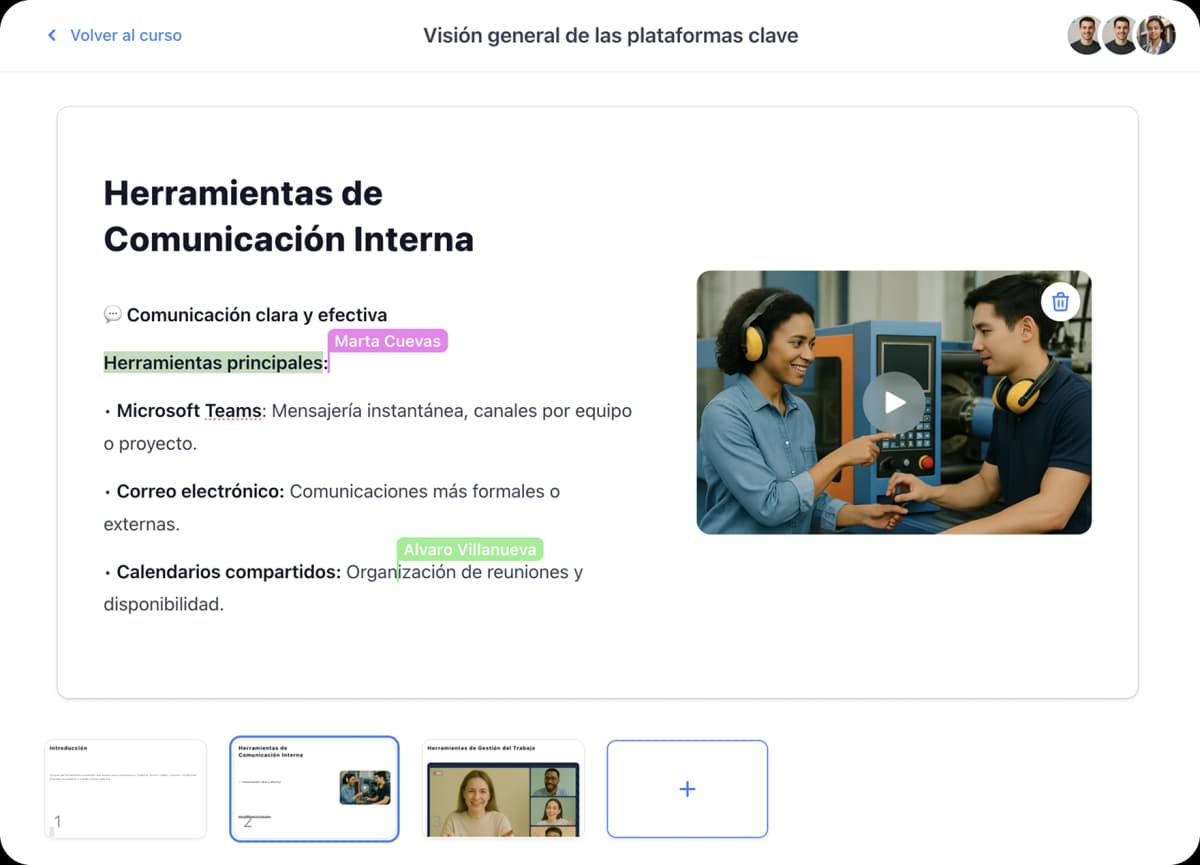The image size is (1200, 865).
Task: Click the Marta Cuevas collaborator name tag
Action: [x=387, y=341]
